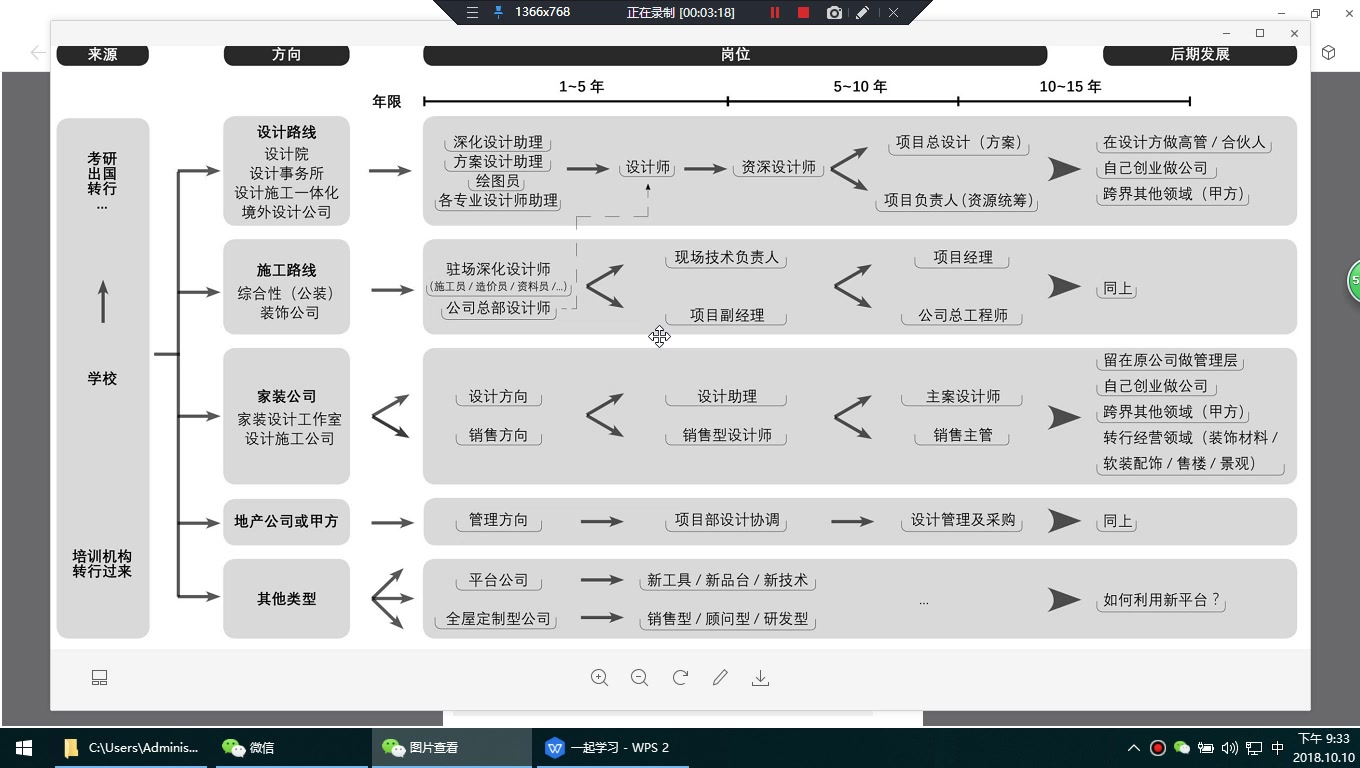This screenshot has width=1360, height=768.
Task: Open File Explorer C:\Users taskbar item
Action: tap(132, 747)
